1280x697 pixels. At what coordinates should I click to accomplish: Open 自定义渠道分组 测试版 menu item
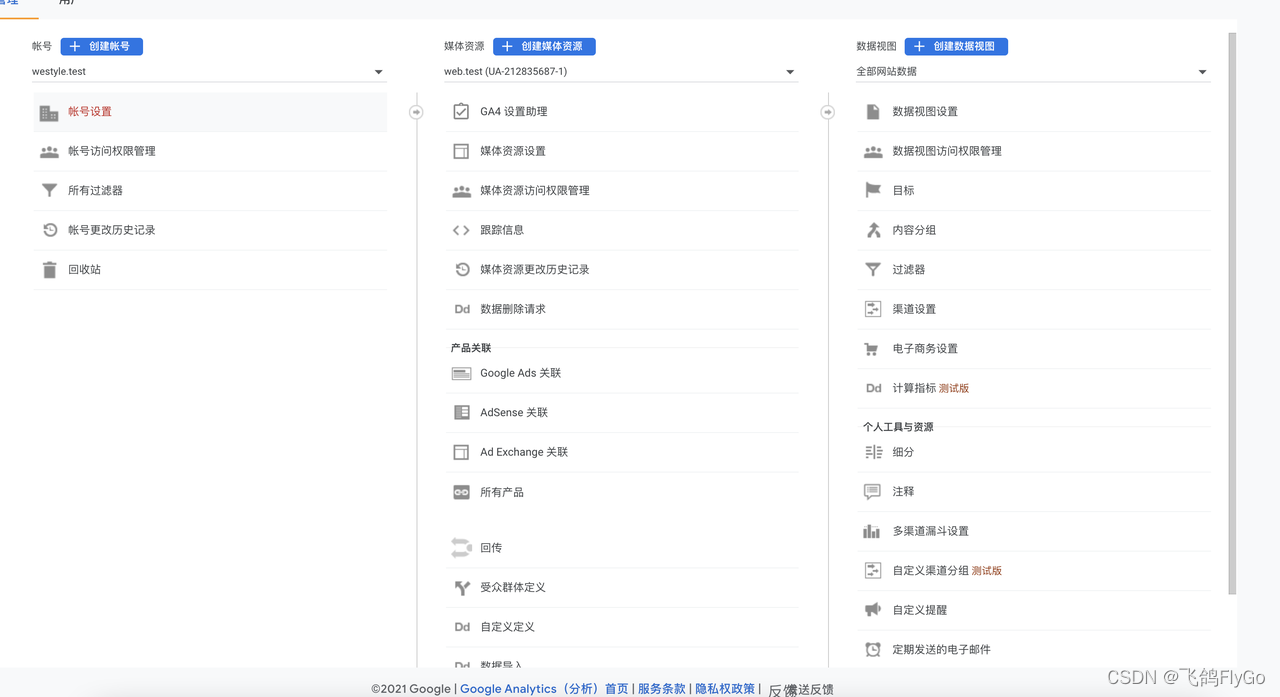(x=1034, y=570)
